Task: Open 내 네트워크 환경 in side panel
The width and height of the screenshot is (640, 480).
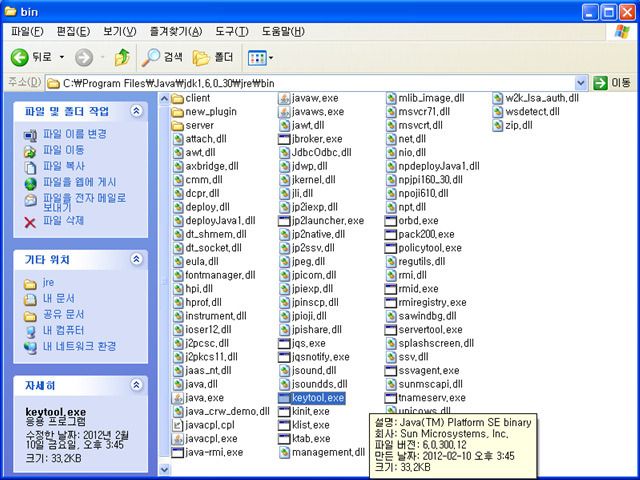Action: pyautogui.click(x=80, y=347)
